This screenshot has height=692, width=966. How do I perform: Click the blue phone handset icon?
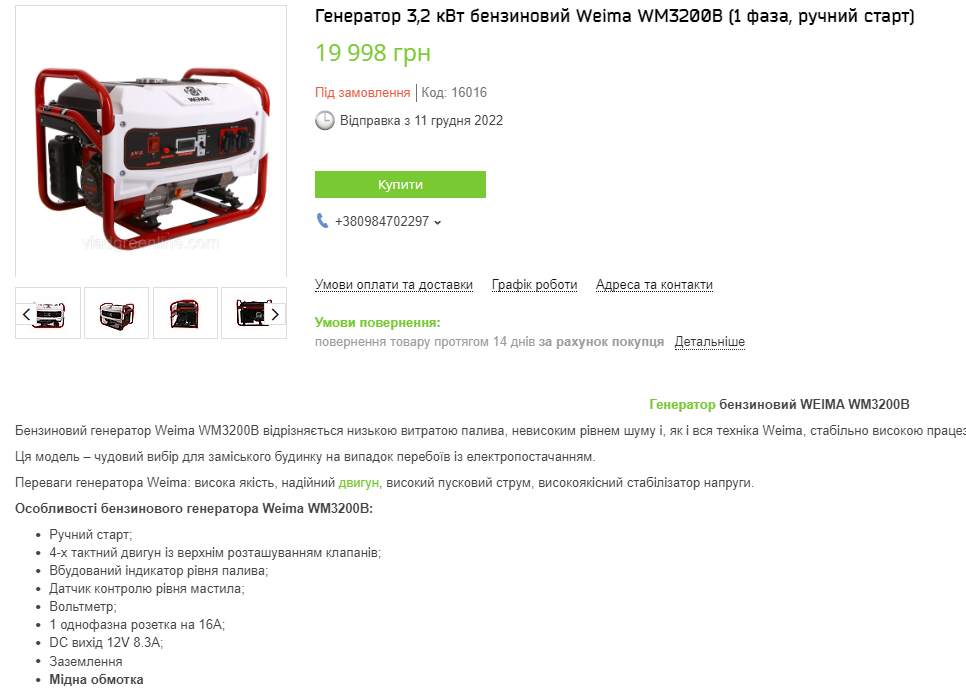[322, 221]
